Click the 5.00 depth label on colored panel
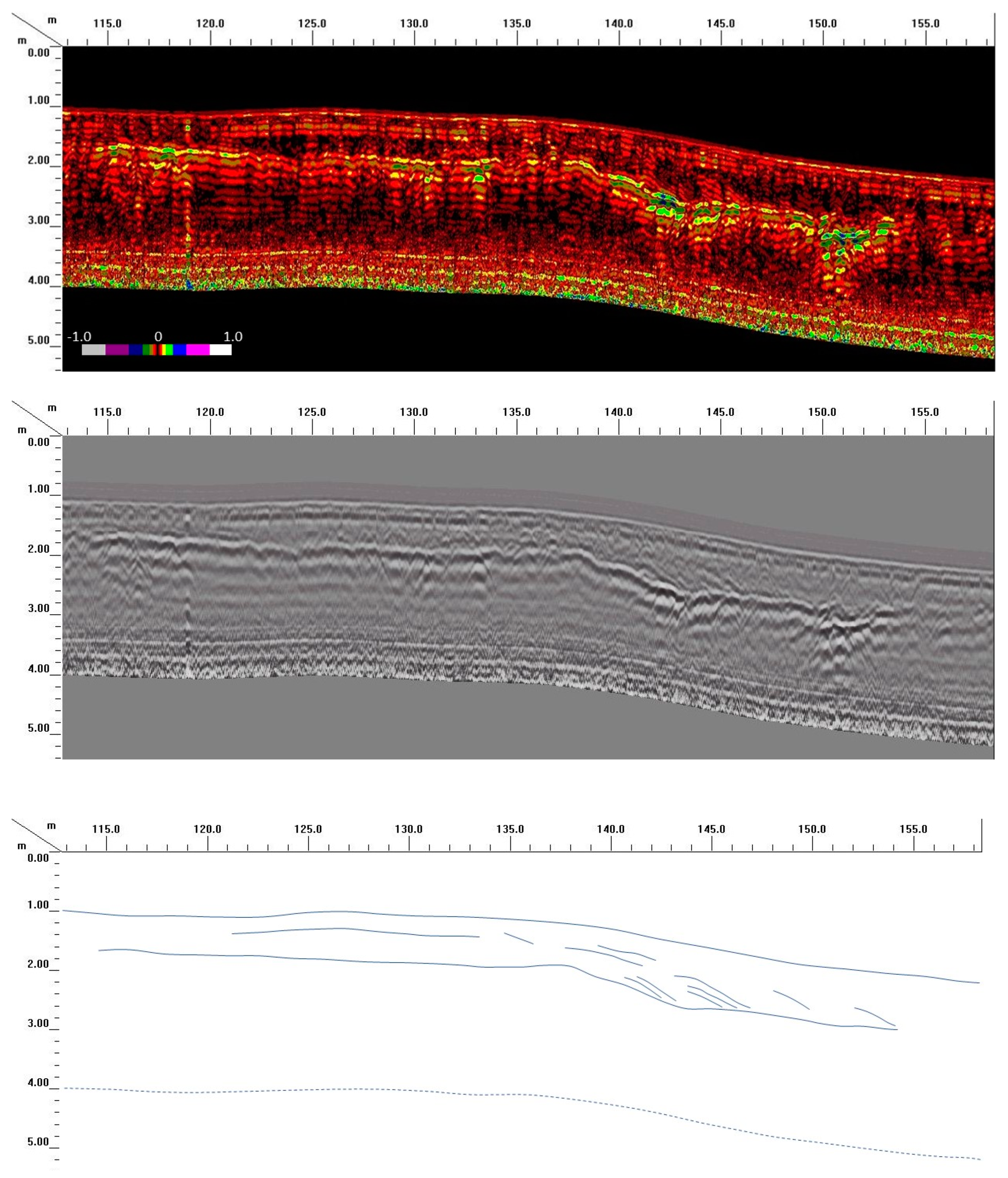Screen dimensions: 1008x1178 tap(39, 340)
